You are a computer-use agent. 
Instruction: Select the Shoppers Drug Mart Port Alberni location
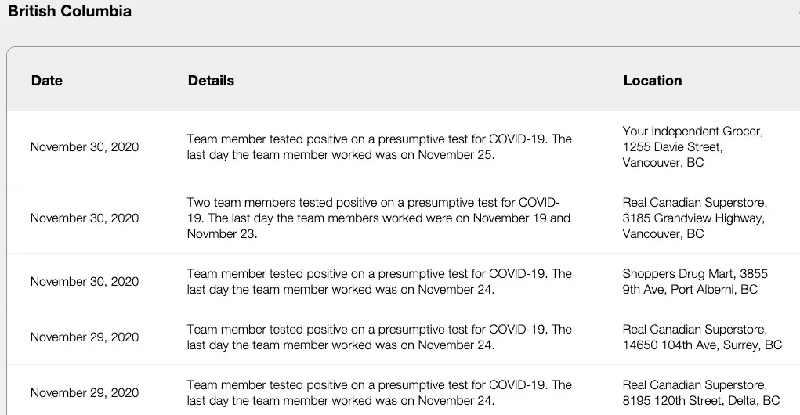695,282
